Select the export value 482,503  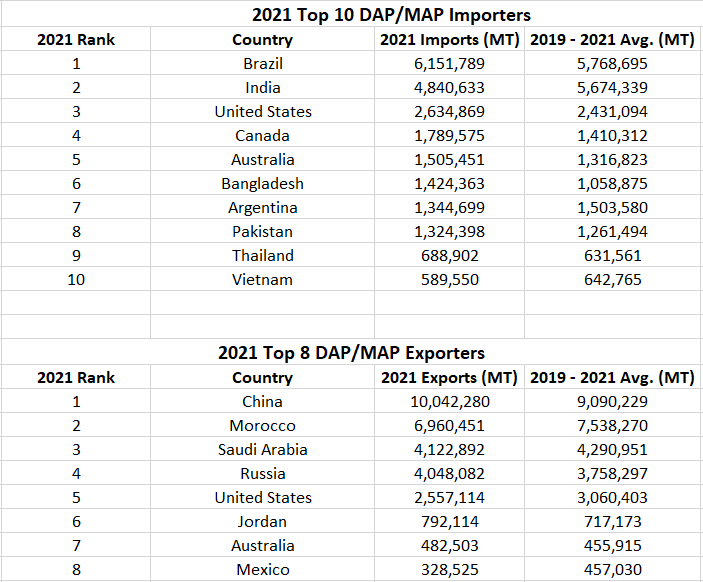450,545
